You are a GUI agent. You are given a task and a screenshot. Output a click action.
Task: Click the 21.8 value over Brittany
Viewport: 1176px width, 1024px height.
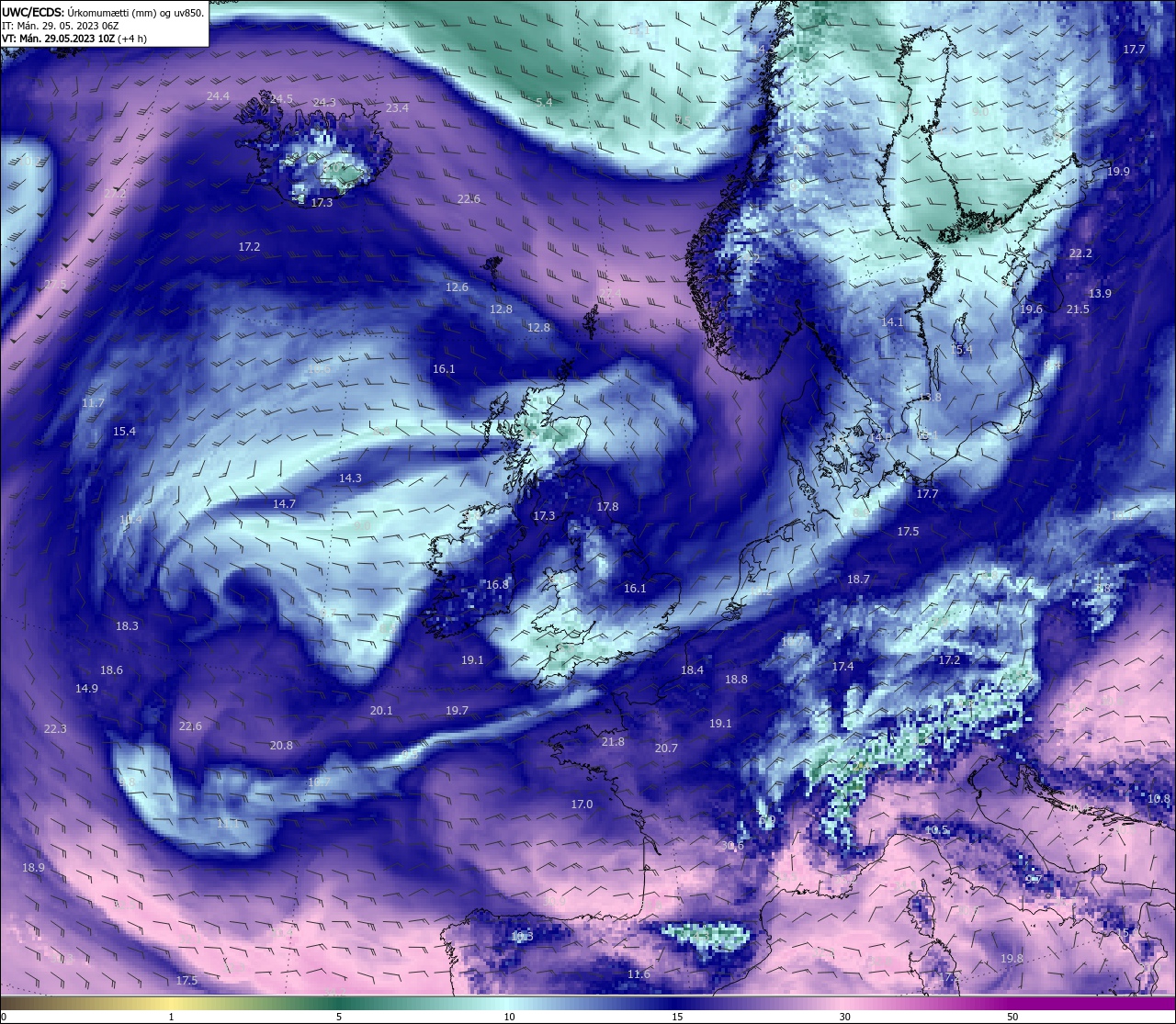(613, 742)
